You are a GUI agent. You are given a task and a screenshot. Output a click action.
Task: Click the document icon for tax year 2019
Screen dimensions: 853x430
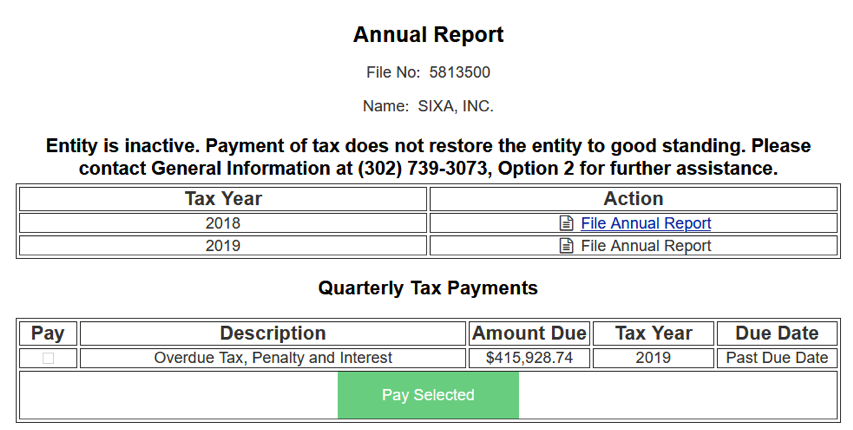[566, 246]
